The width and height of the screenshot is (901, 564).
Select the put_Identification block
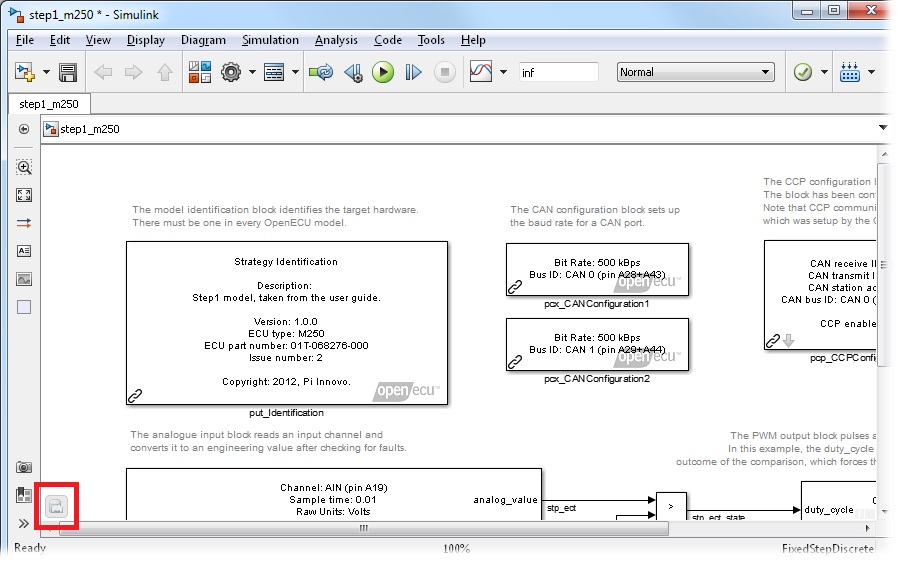[287, 323]
